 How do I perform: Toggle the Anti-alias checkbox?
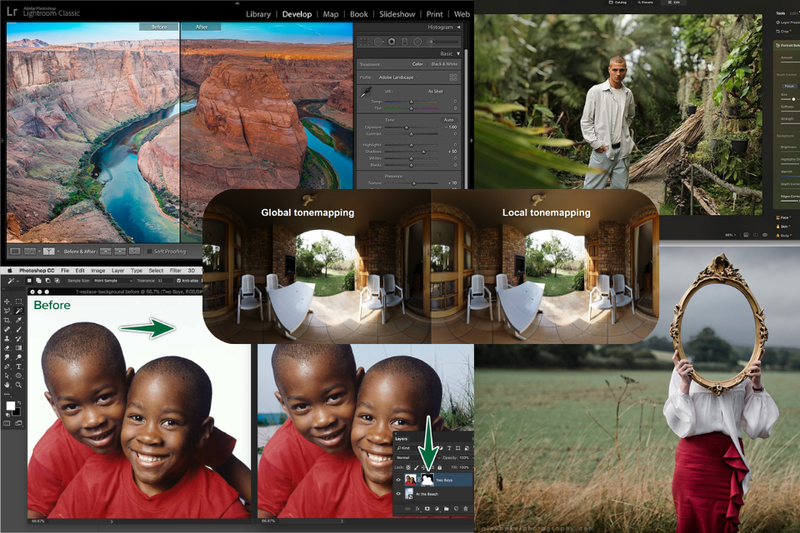pyautogui.click(x=179, y=281)
